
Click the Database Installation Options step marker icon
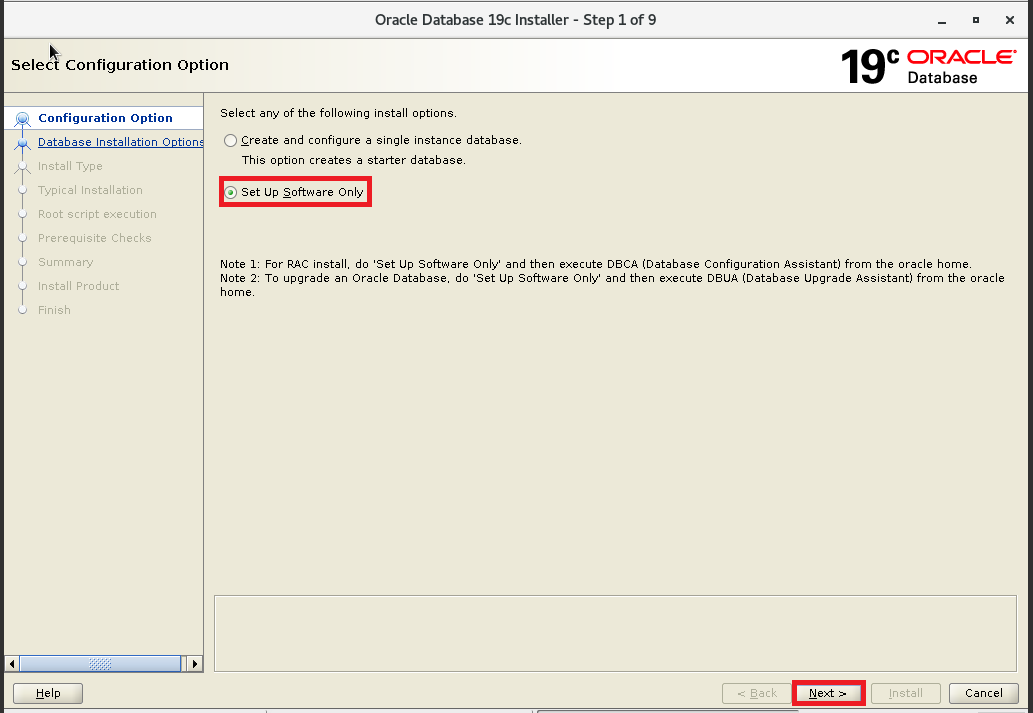(x=22, y=143)
